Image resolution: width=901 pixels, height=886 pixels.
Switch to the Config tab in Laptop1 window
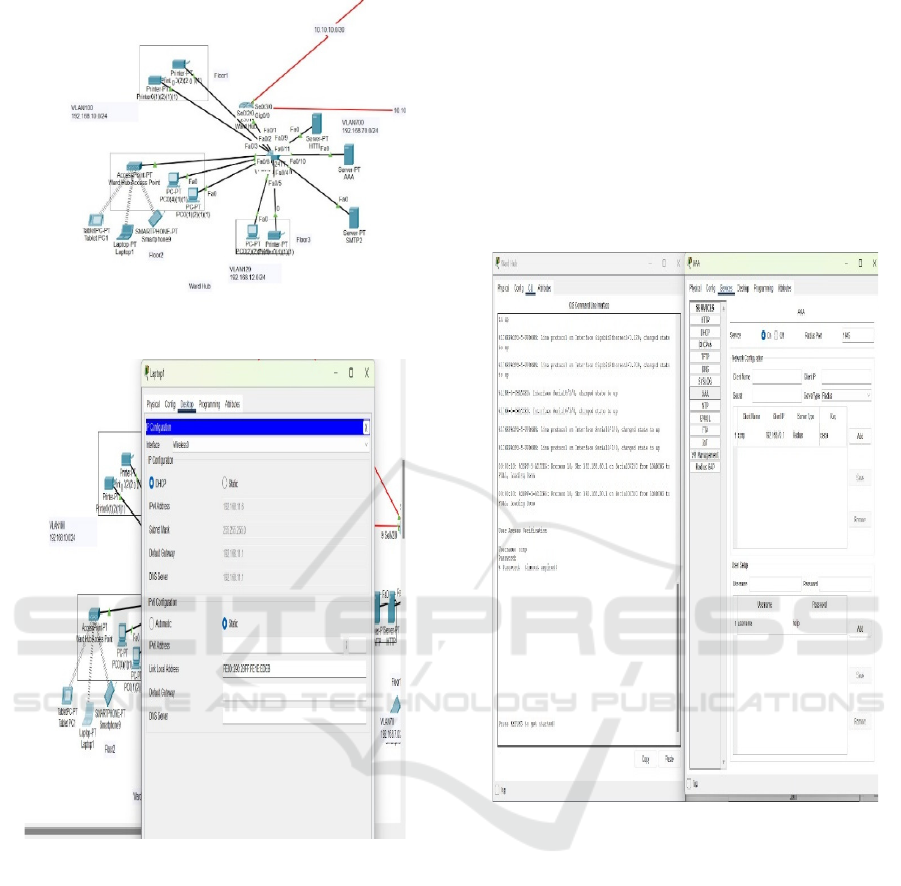pos(170,404)
